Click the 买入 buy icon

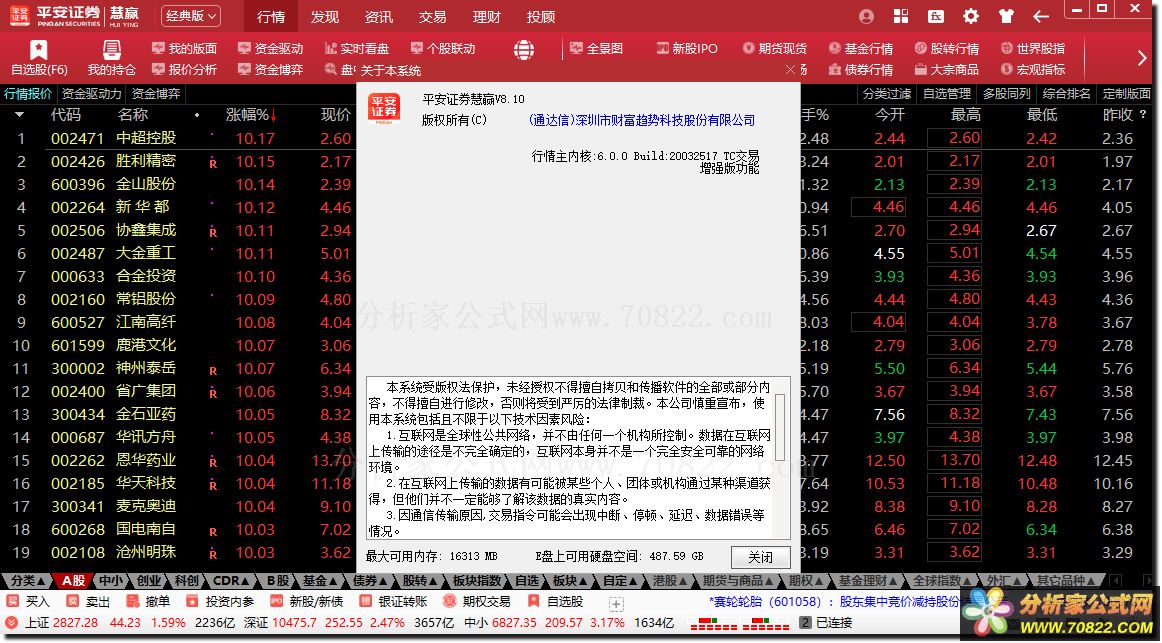pos(12,602)
